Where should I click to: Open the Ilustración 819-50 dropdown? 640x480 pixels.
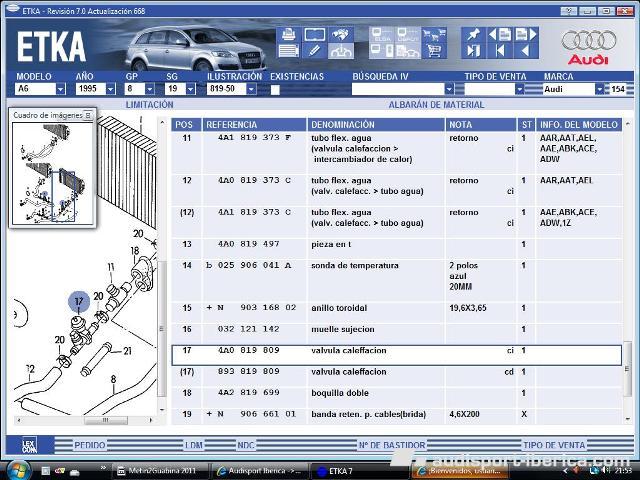(x=251, y=89)
